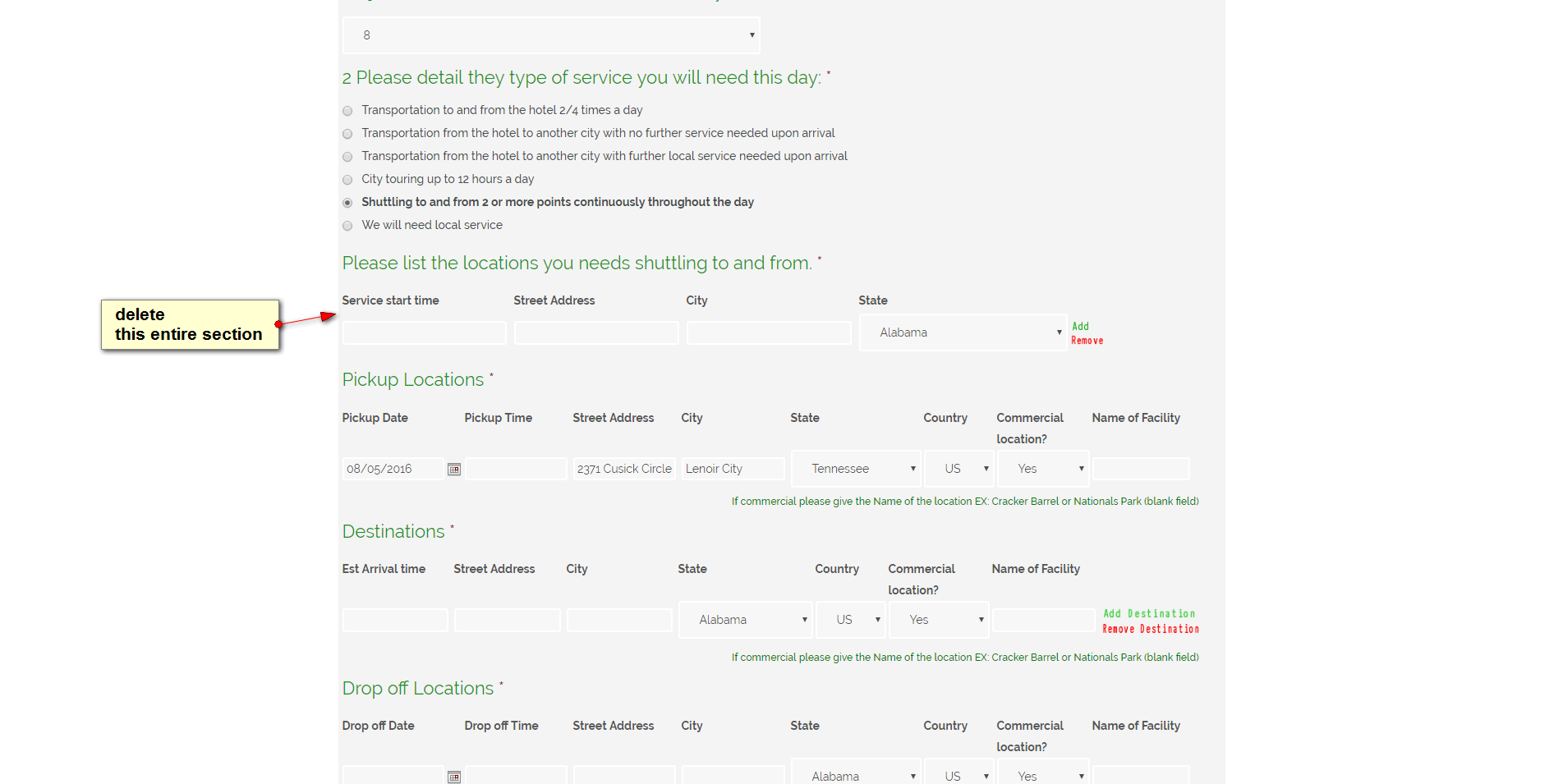Expand the Pickup Locations Country US dropdown
The height and width of the screenshot is (784, 1563).
[959, 469]
